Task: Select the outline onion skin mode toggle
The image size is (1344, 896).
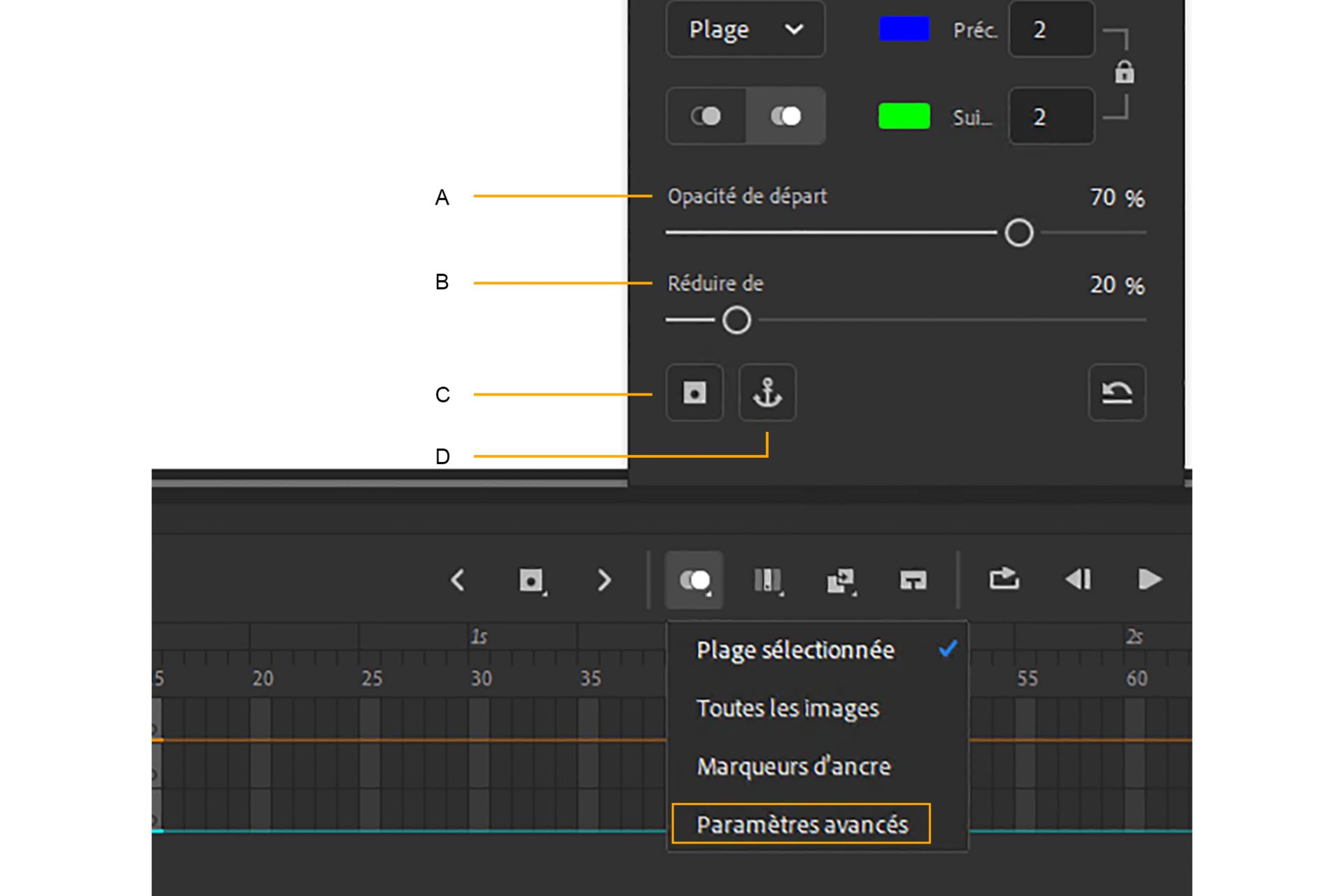Action: point(706,116)
